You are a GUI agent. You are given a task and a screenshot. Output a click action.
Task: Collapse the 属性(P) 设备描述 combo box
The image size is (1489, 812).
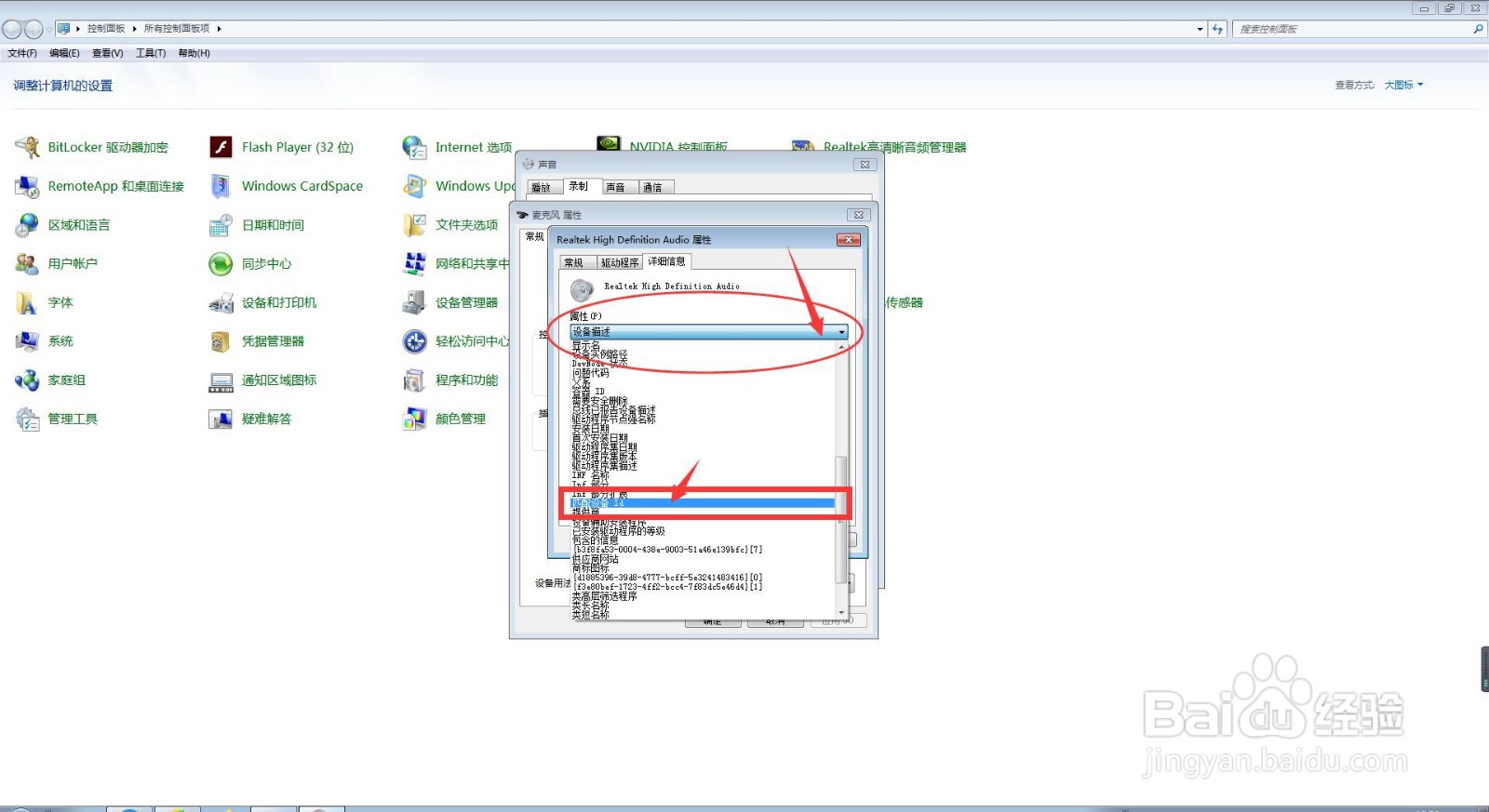708,331
